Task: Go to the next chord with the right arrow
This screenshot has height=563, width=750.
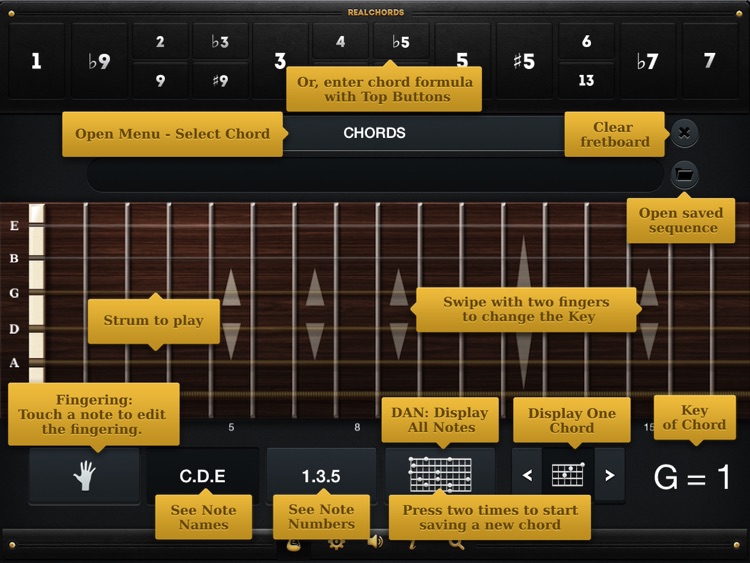Action: click(609, 475)
